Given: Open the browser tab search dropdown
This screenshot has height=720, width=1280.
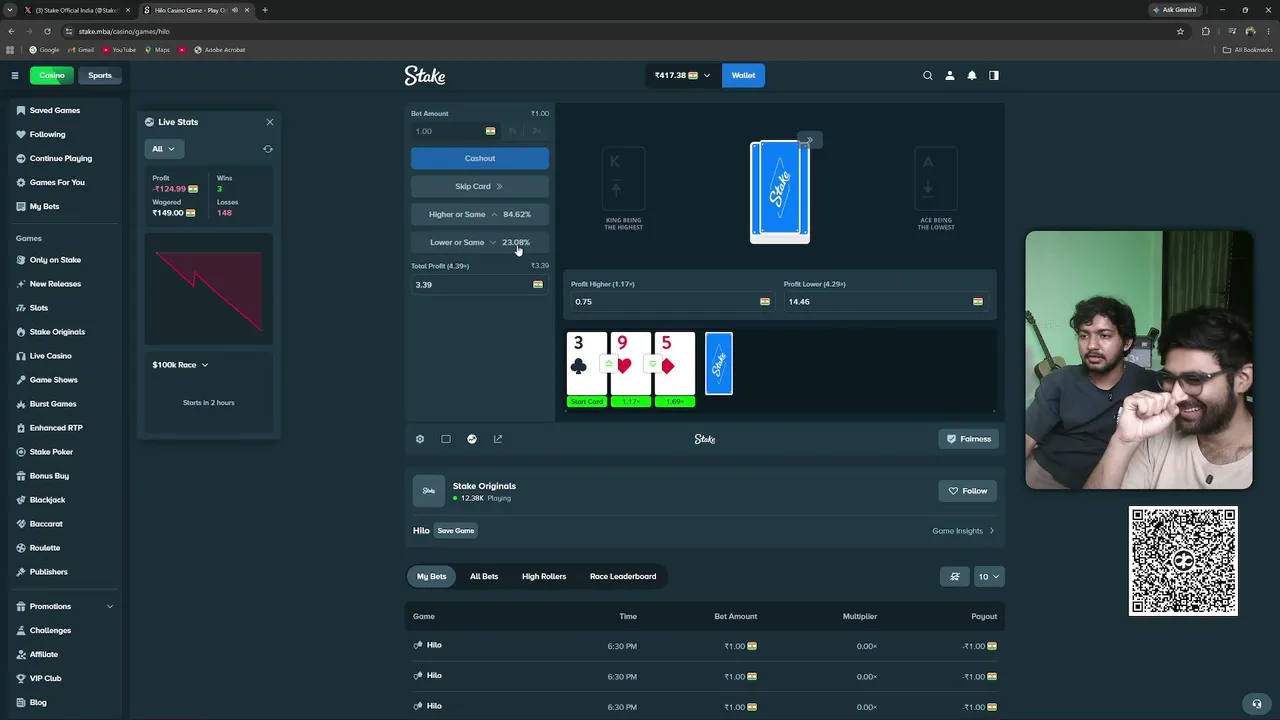Looking at the screenshot, I should point(10,10).
